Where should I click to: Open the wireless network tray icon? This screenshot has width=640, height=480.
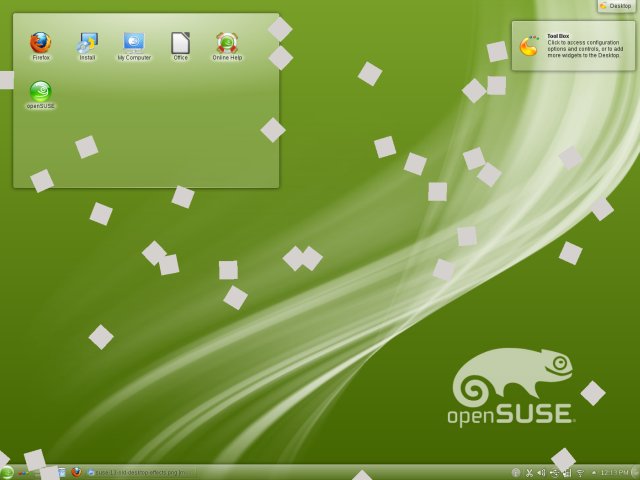click(580, 473)
